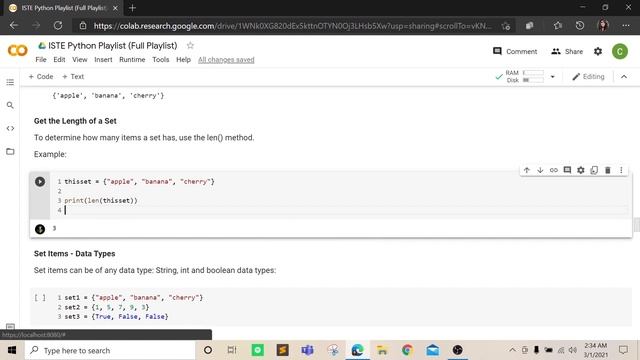Click the Type here to search box
640x360 pixels.
point(110,350)
